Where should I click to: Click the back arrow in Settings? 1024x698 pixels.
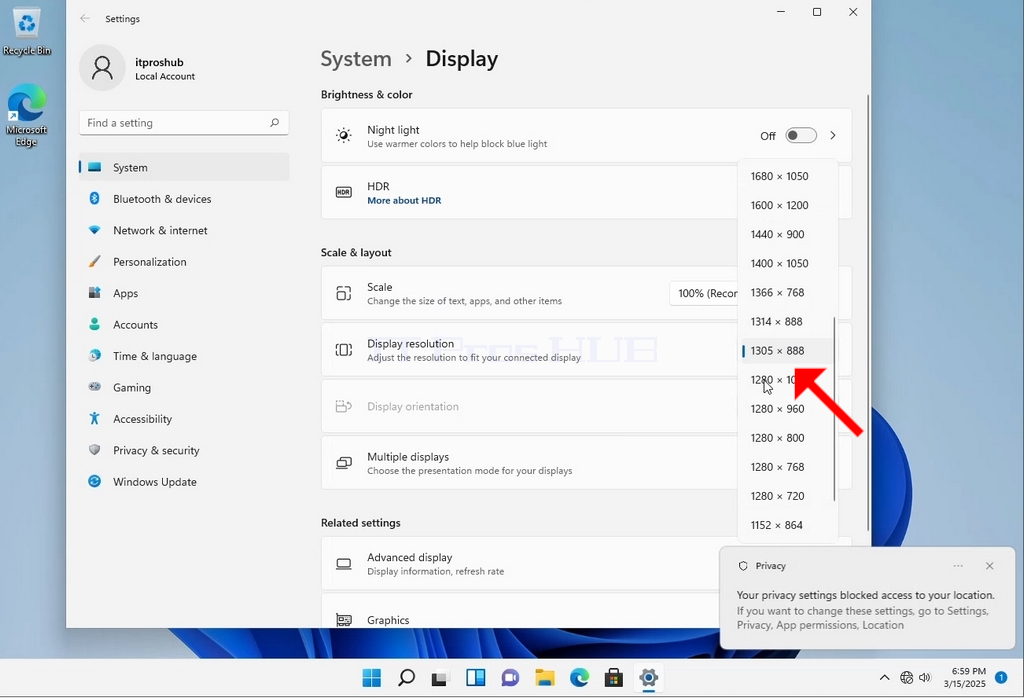85,18
